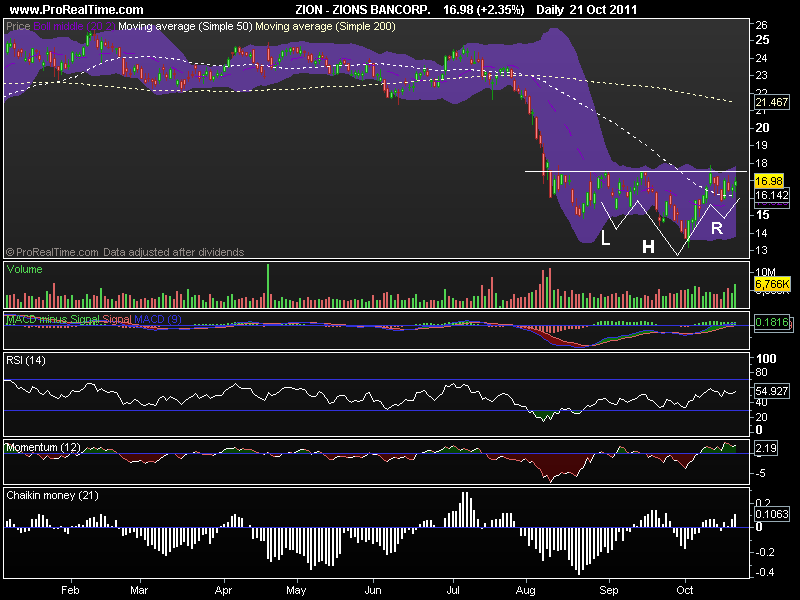This screenshot has height=600, width=800.
Task: Click the 13 mark on price axis
Action: click(761, 251)
